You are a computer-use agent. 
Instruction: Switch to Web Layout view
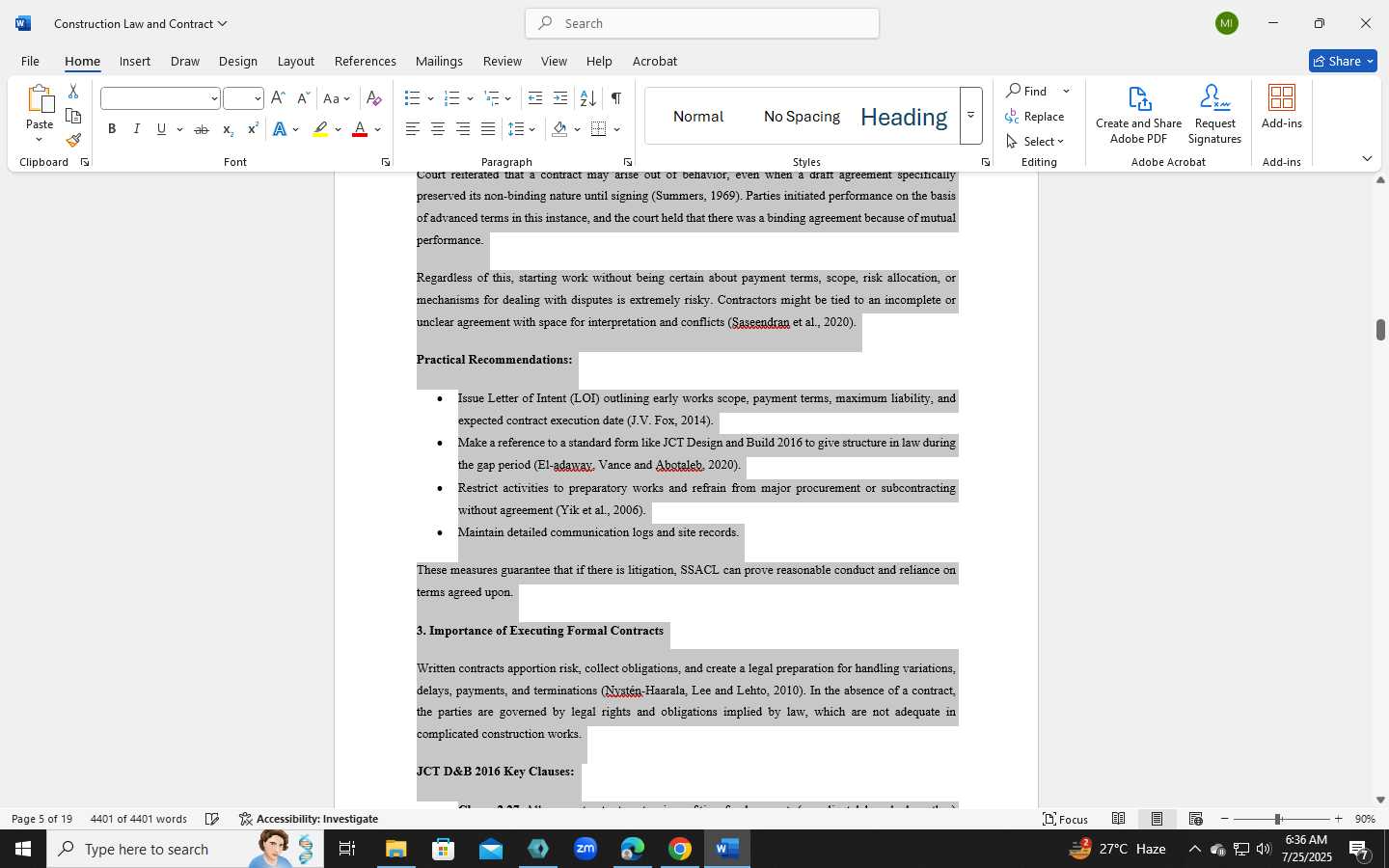coord(1195,819)
